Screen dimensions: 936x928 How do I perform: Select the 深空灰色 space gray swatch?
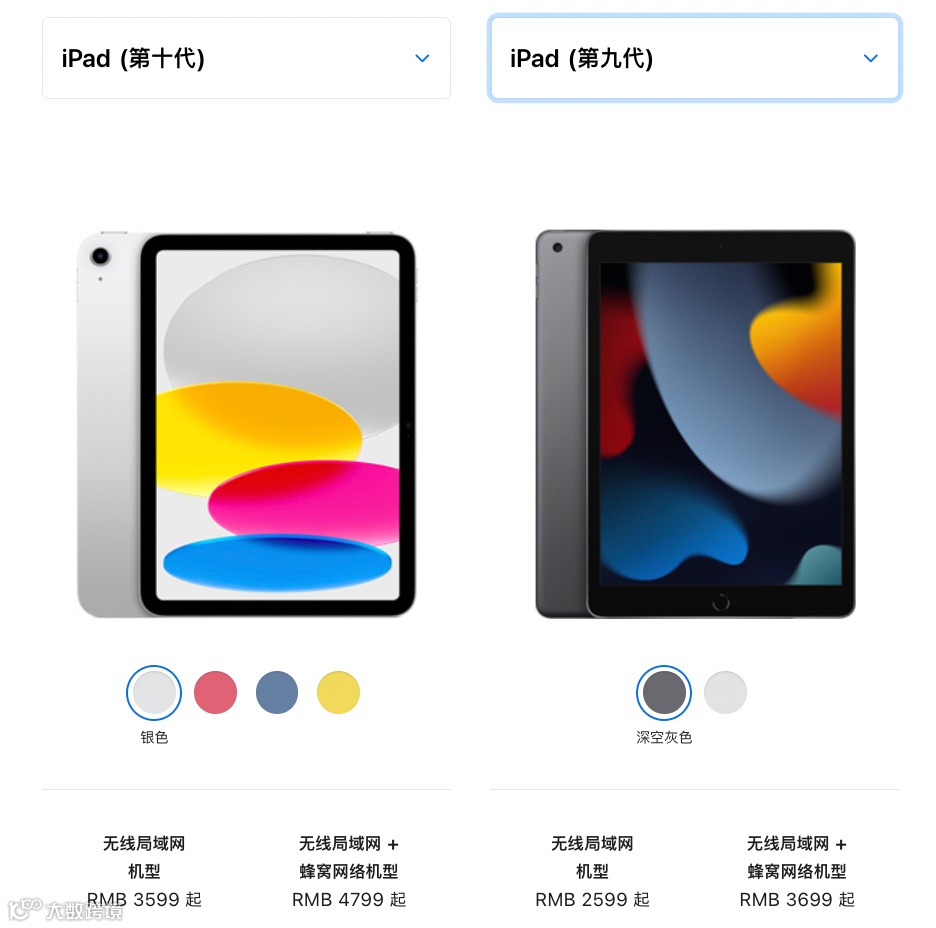coord(664,692)
